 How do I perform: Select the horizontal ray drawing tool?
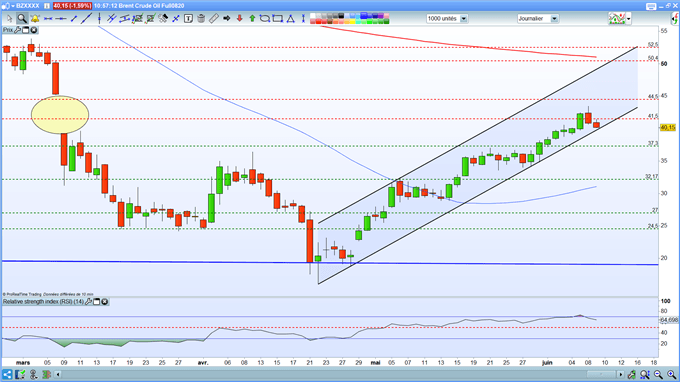pos(61,18)
